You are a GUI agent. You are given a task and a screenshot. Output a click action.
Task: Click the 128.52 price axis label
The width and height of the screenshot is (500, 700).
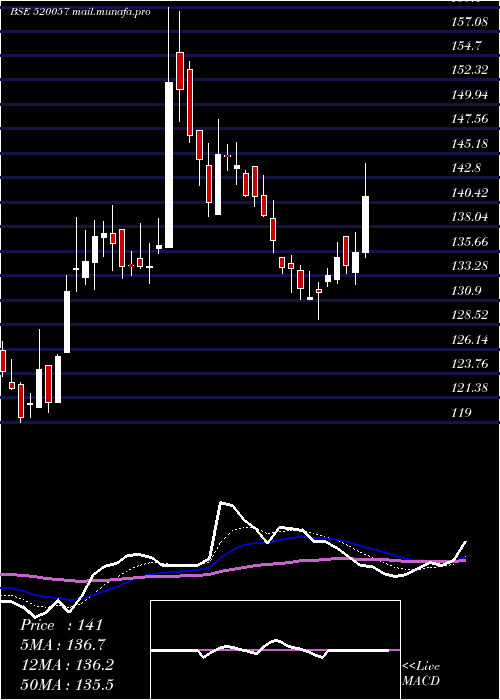point(468,315)
